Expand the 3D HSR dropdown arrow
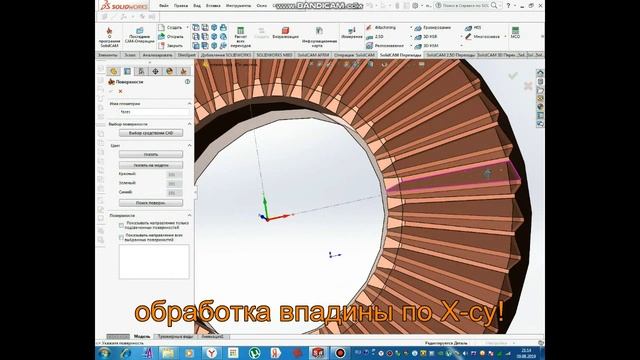The height and width of the screenshot is (360, 640). 461,37
